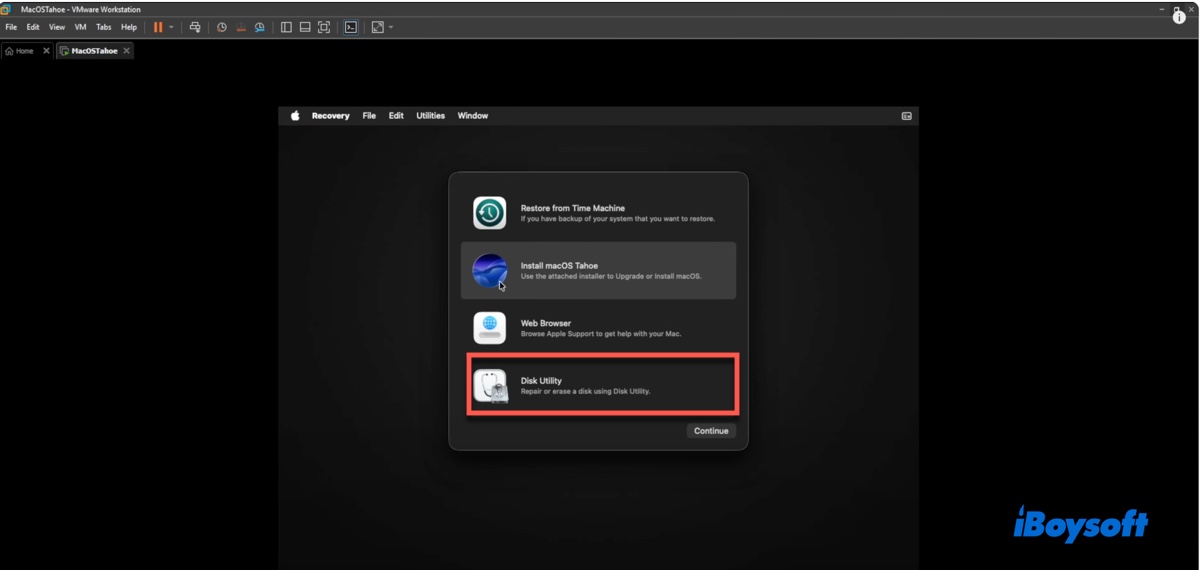Click the Apple logo menu
Viewport: 1200px width, 570px height.
(x=295, y=116)
